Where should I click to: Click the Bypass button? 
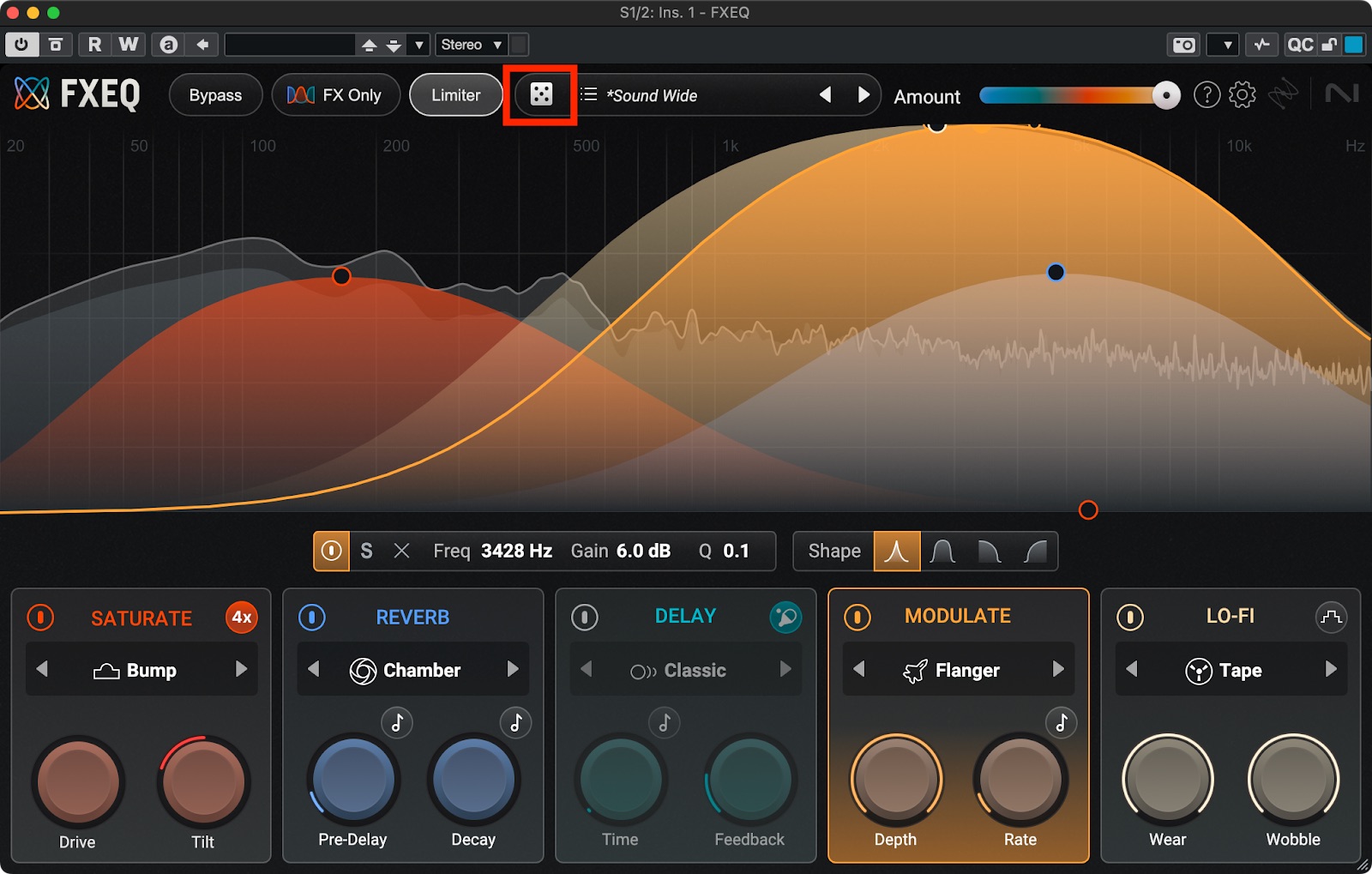(215, 94)
